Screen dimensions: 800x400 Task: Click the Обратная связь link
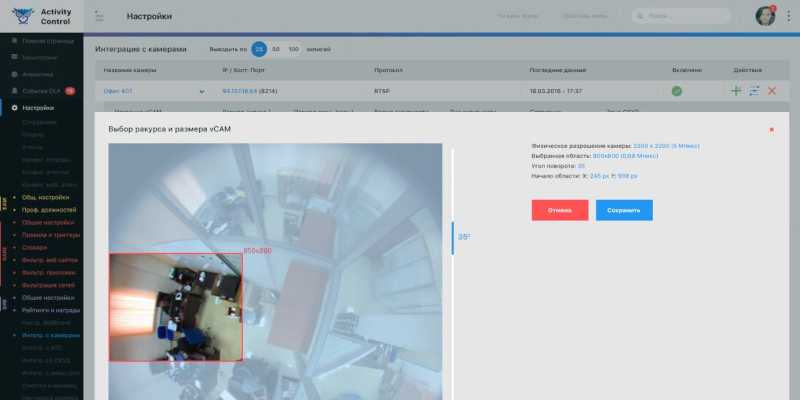point(585,16)
